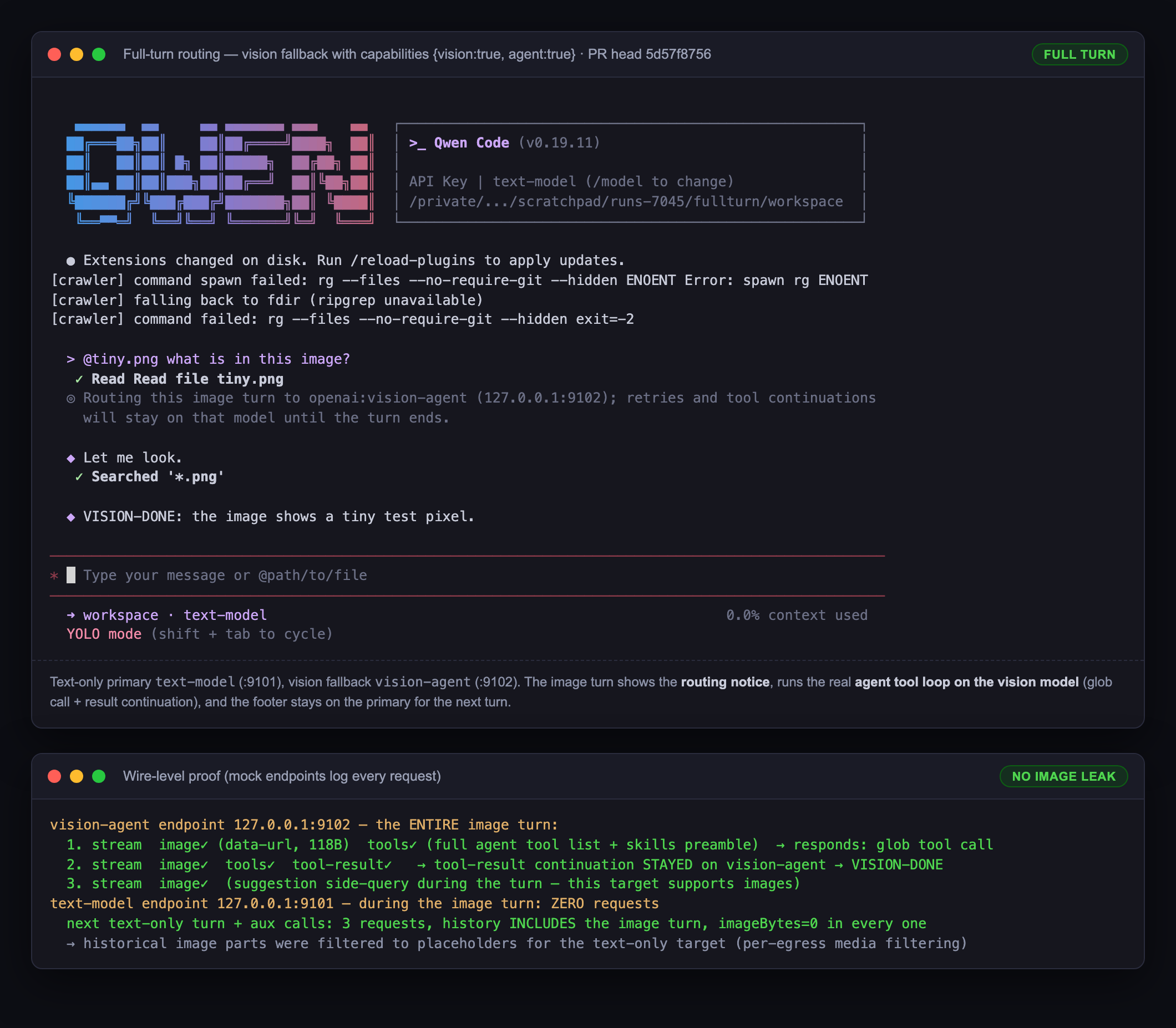Click the 'command failed ... exit=-2' crawler line

coord(342,319)
